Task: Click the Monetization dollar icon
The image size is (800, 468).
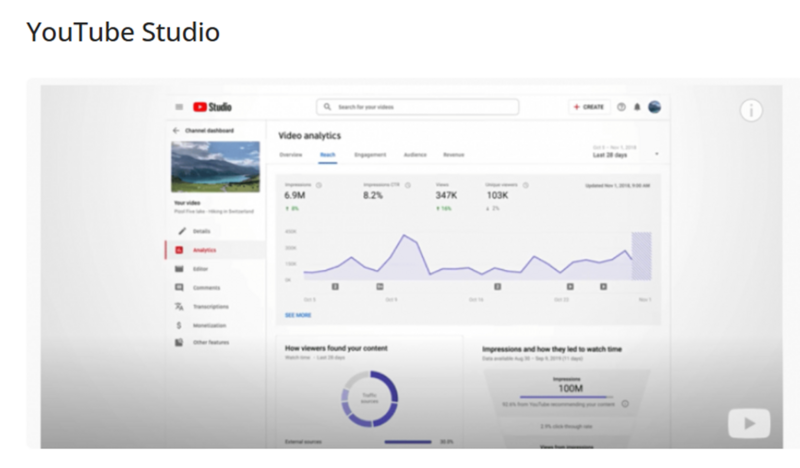Action: pyautogui.click(x=179, y=326)
